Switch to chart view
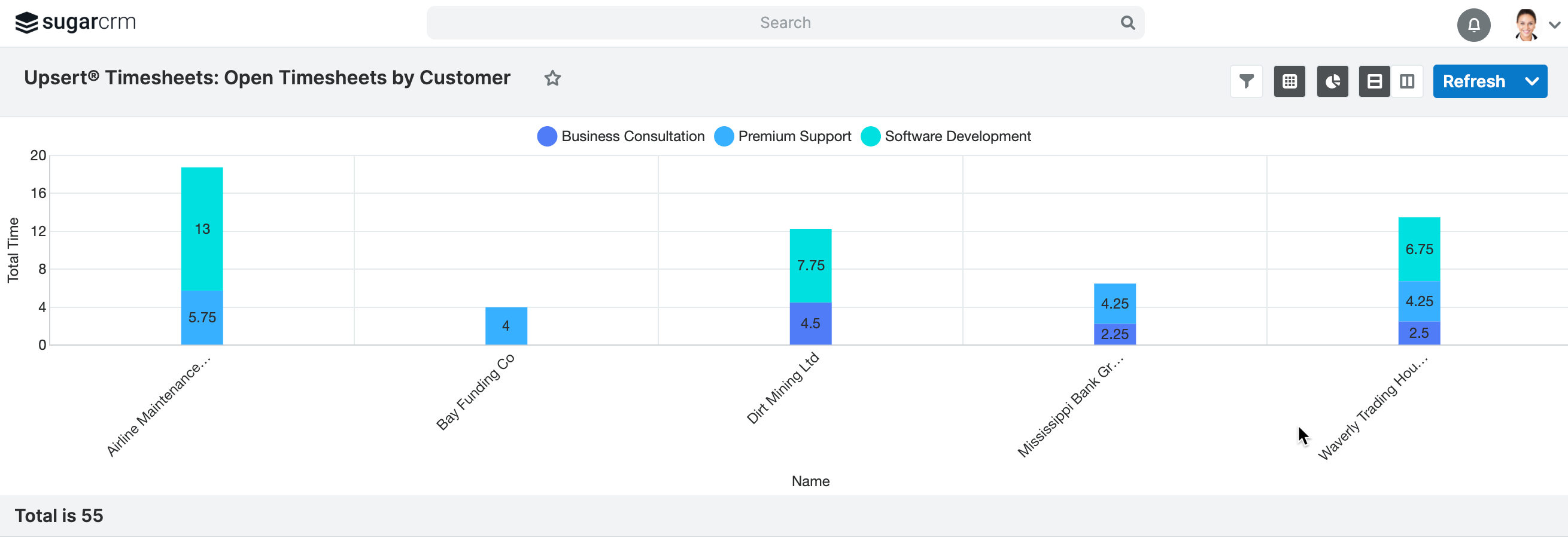Image resolution: width=1568 pixels, height=537 pixels. coord(1333,81)
